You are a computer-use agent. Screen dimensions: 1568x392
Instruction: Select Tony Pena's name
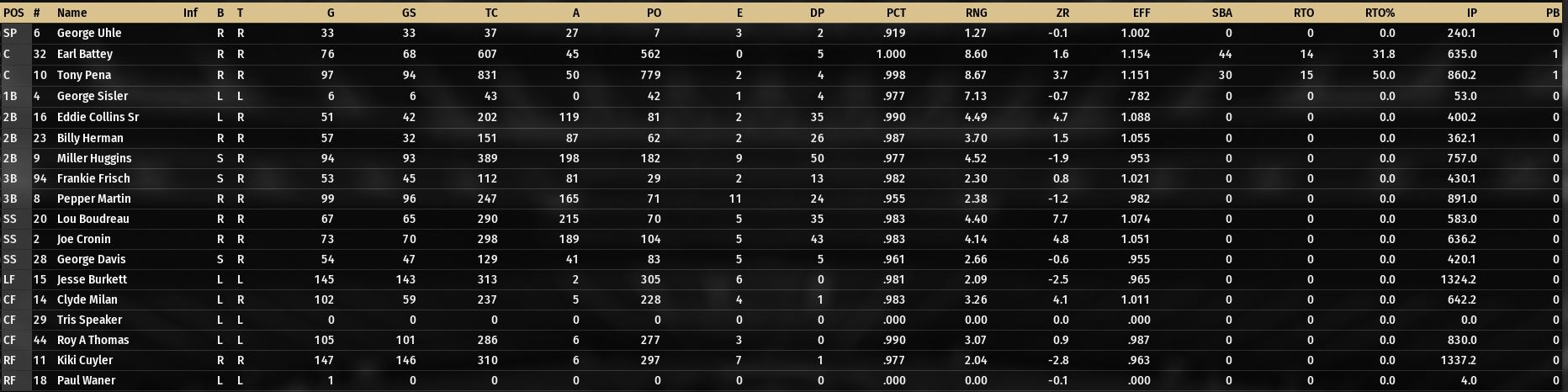click(83, 75)
